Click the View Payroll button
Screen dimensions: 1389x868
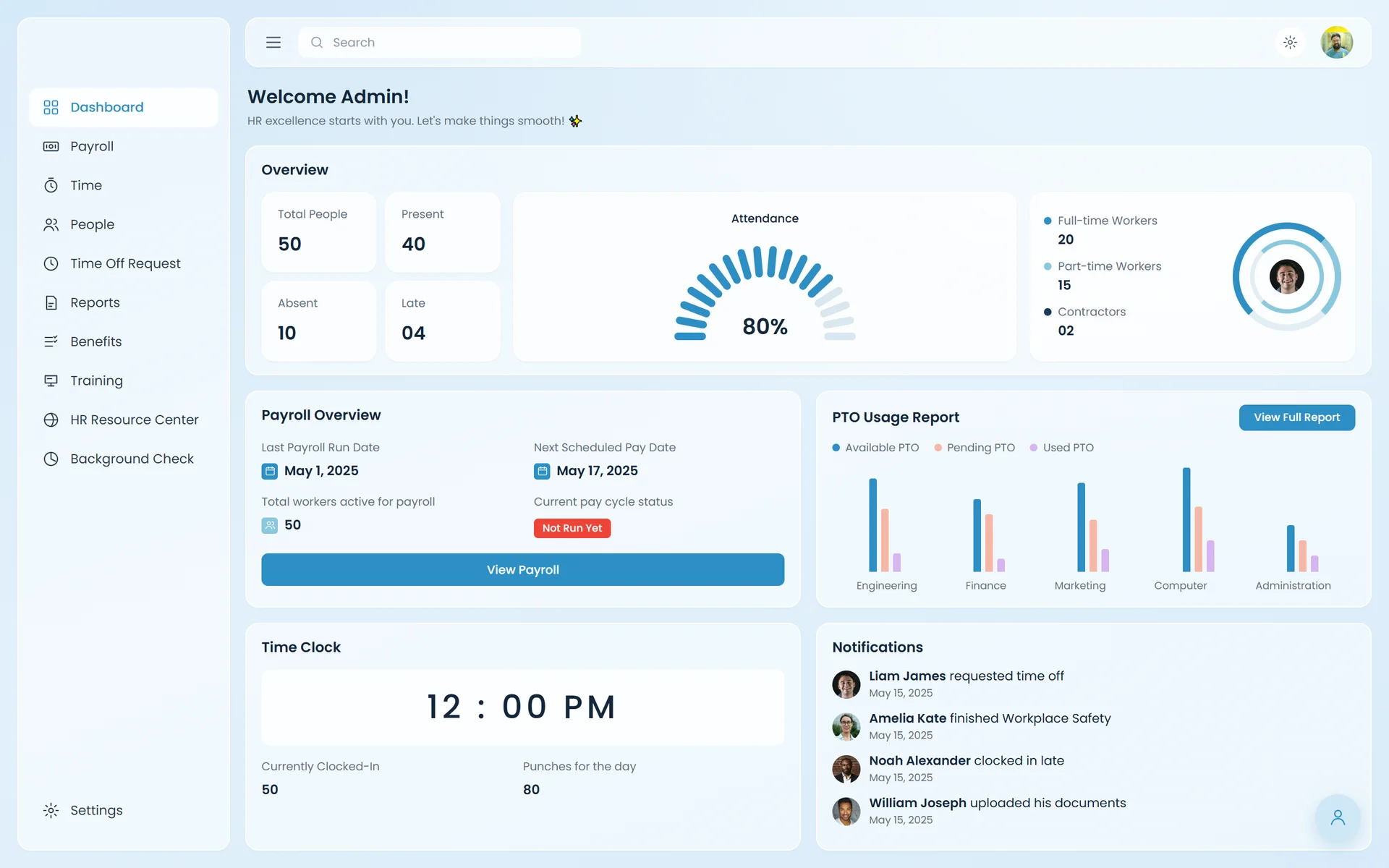[522, 569]
